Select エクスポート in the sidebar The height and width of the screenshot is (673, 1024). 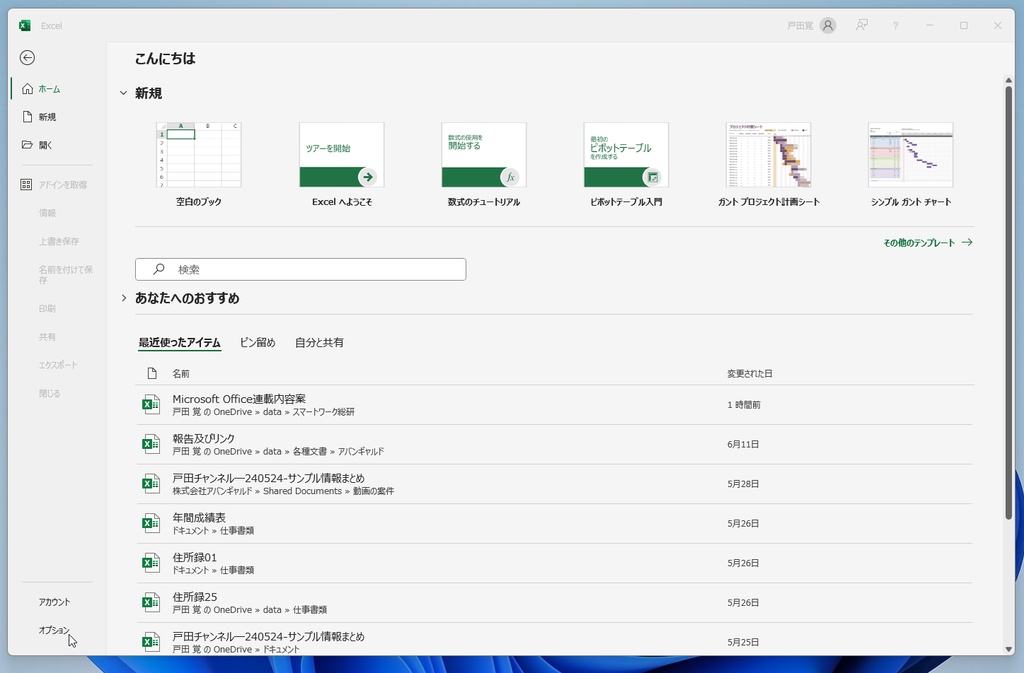click(x=58, y=365)
